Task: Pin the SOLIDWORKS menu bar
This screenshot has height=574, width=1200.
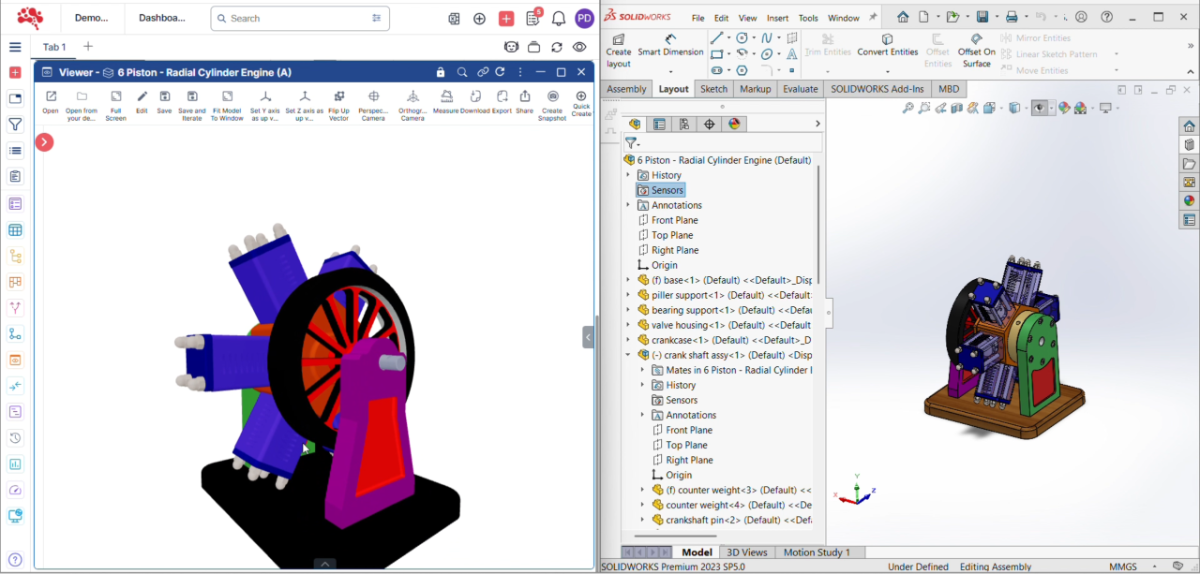Action: 873,17
